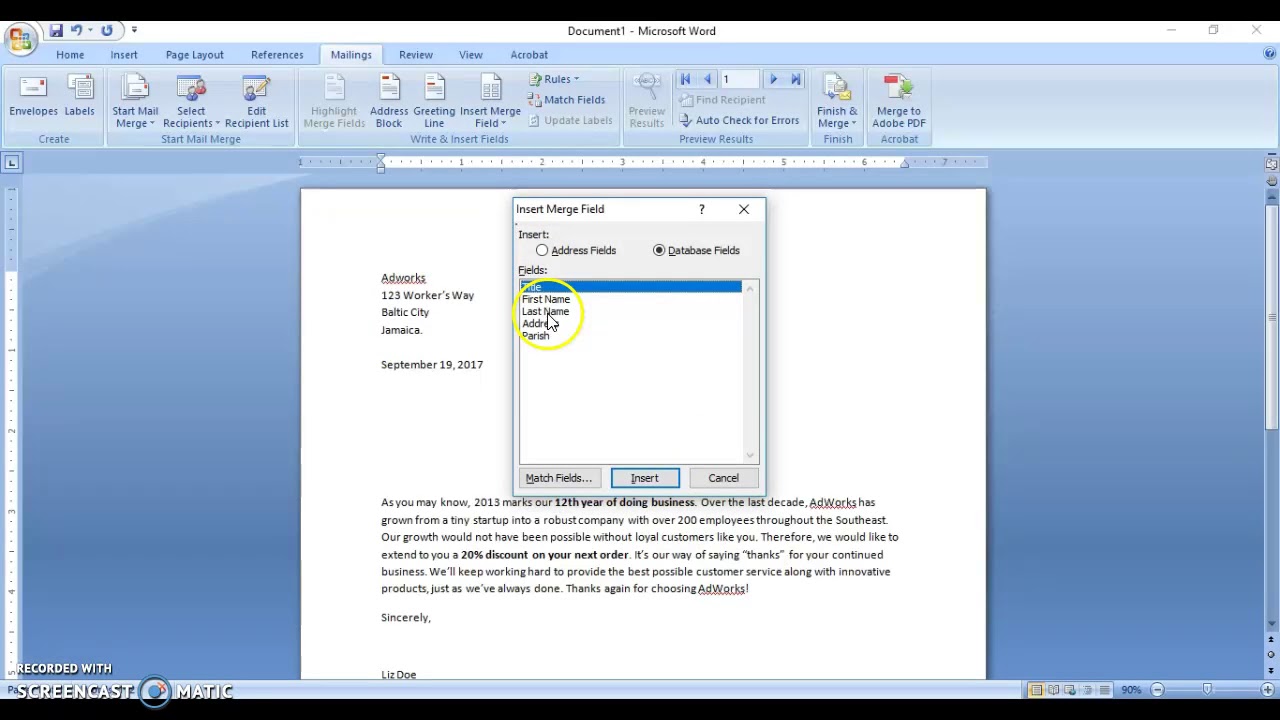
Task: Open the References tab
Action: coord(277,55)
